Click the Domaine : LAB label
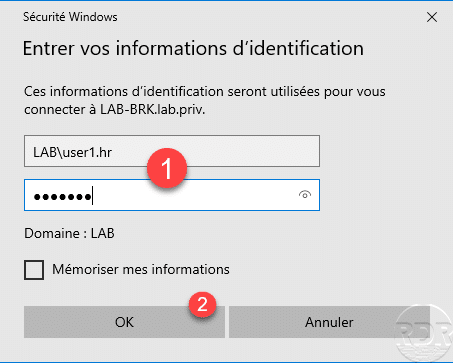 pos(69,233)
